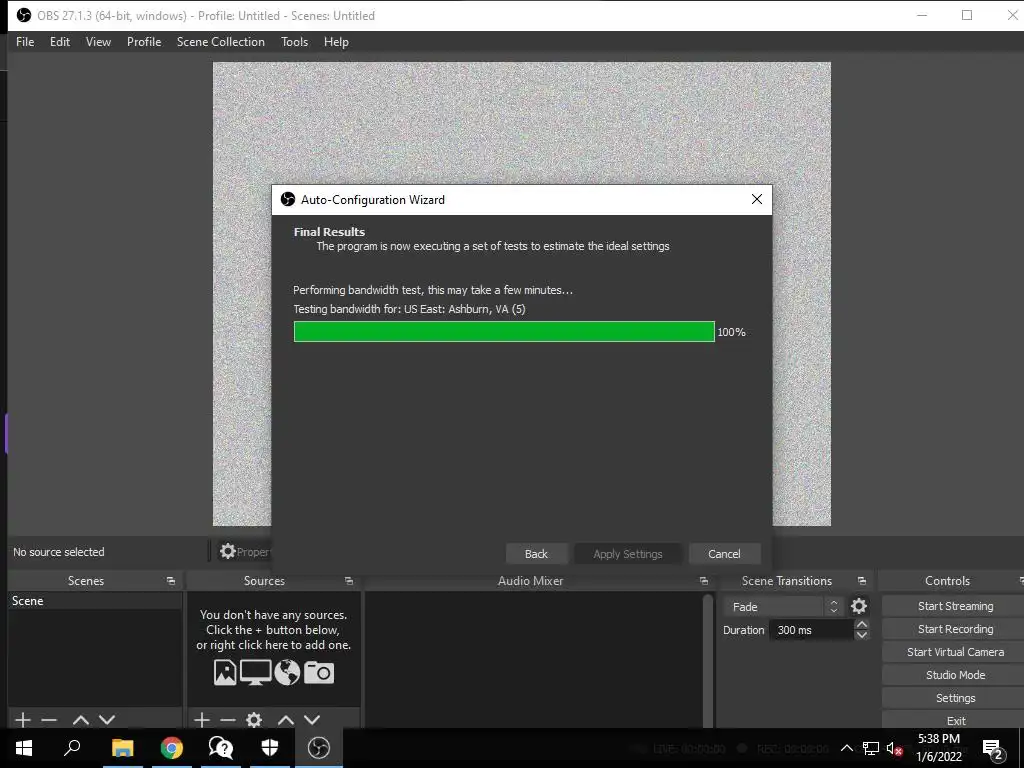Open the Edit menu
Screen dimensions: 1024x768
pyautogui.click(x=59, y=42)
